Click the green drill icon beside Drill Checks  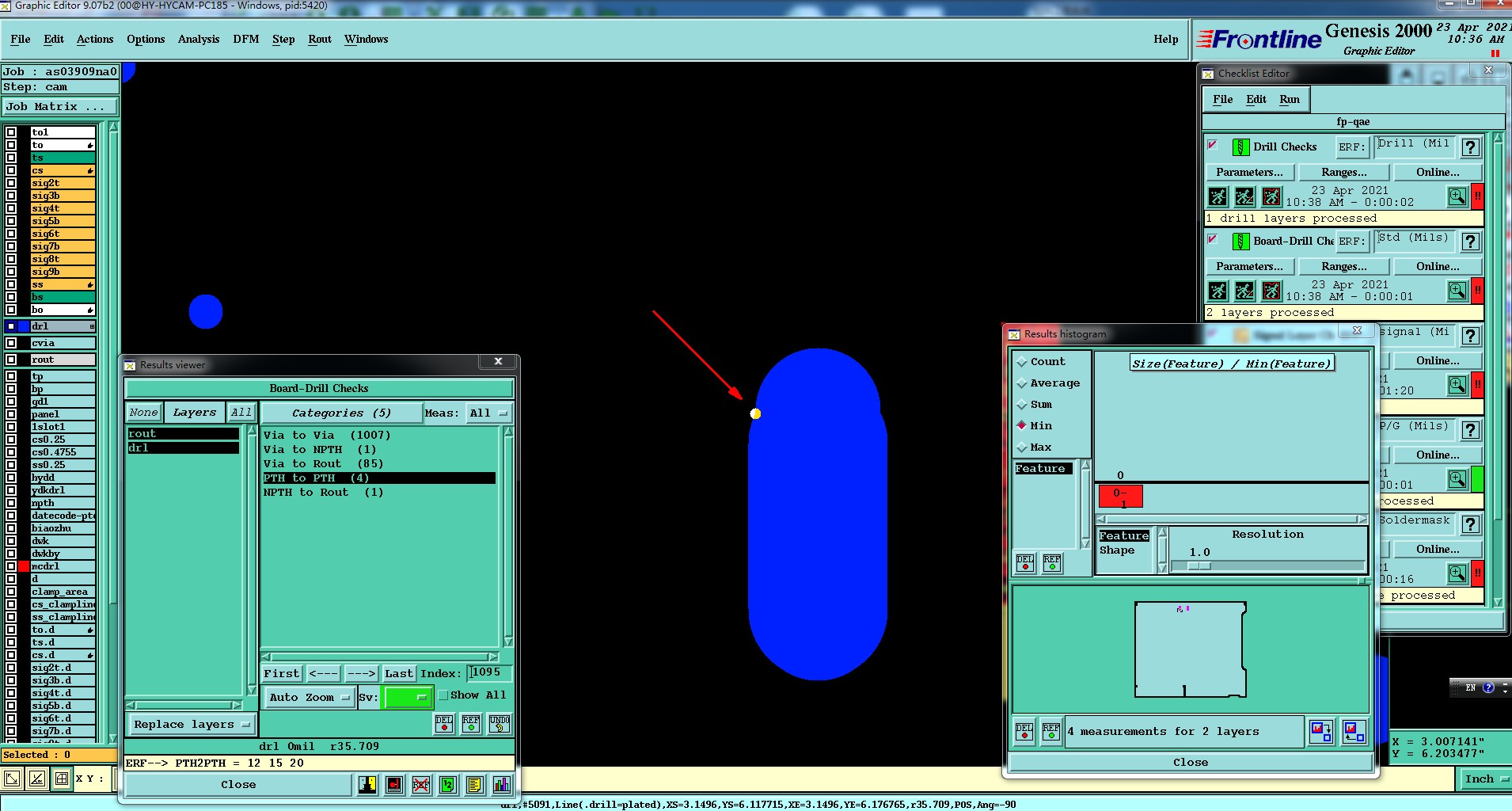click(1240, 147)
